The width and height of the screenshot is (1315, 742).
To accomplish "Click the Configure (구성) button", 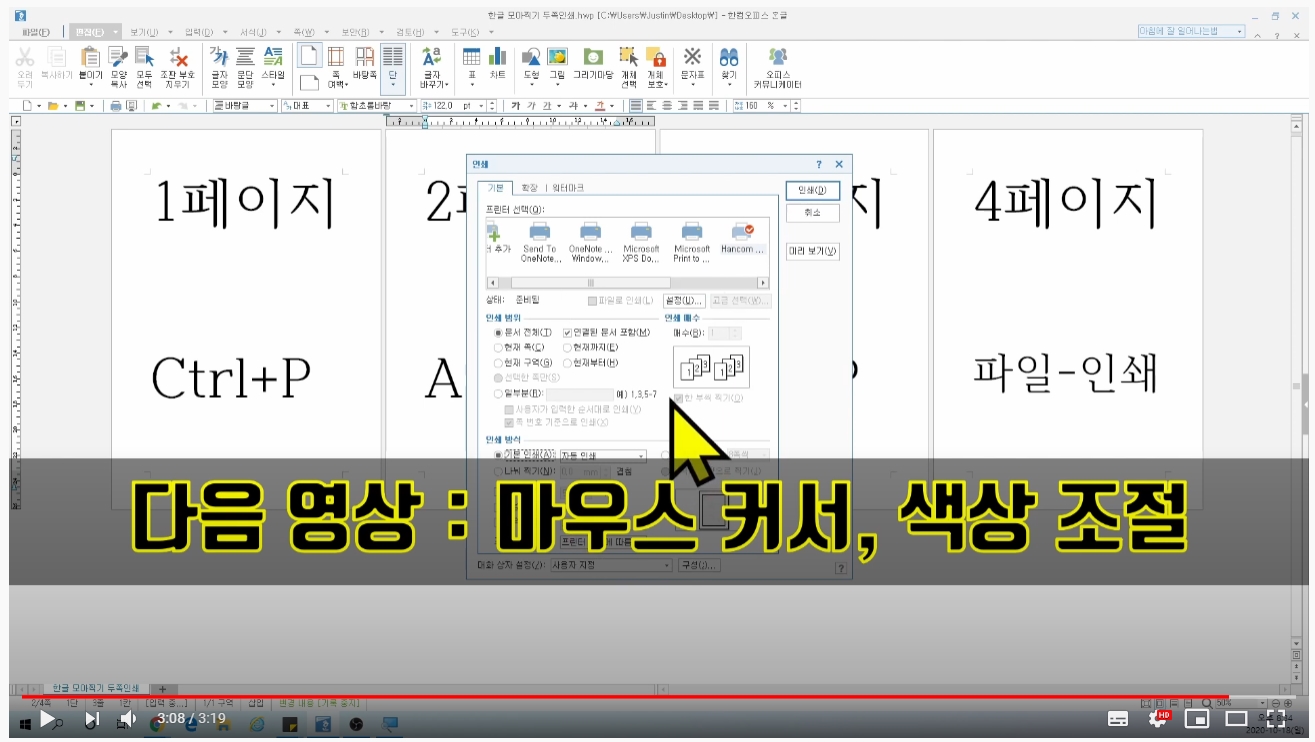I will (x=699, y=565).
